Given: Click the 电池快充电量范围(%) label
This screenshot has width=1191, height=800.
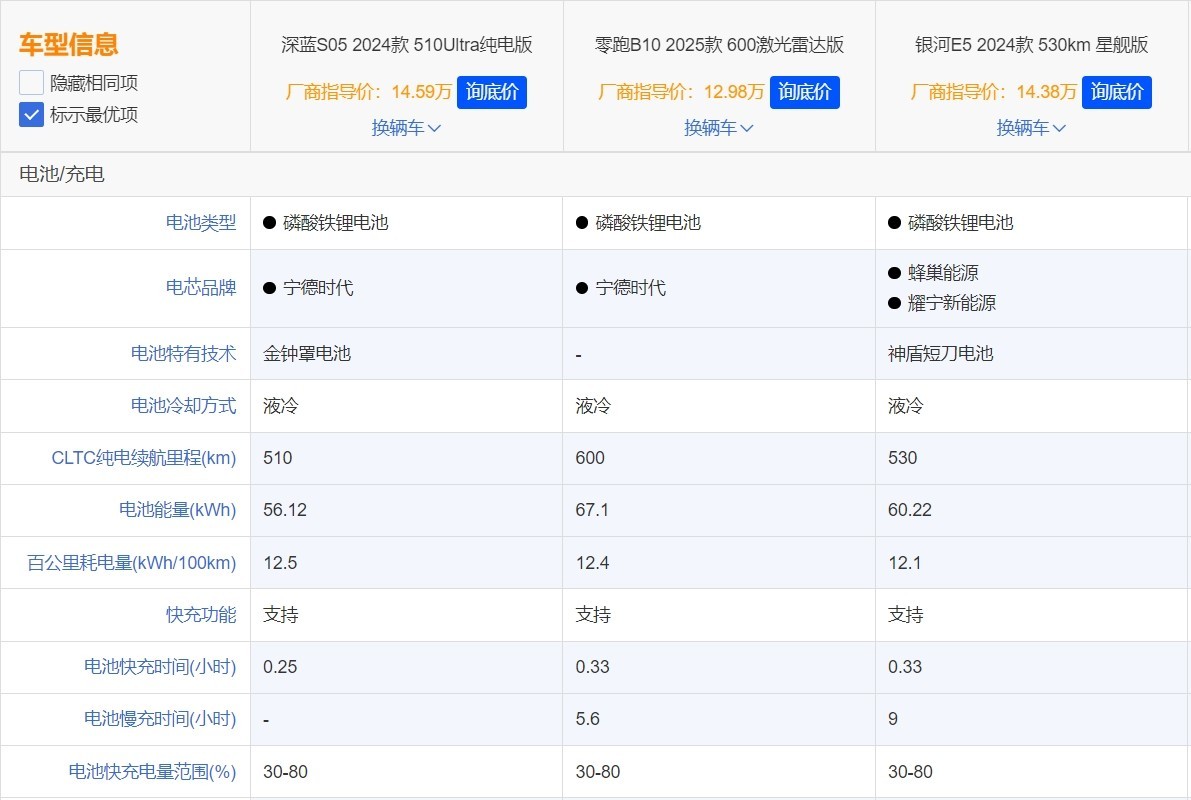Looking at the screenshot, I should coord(152,772).
